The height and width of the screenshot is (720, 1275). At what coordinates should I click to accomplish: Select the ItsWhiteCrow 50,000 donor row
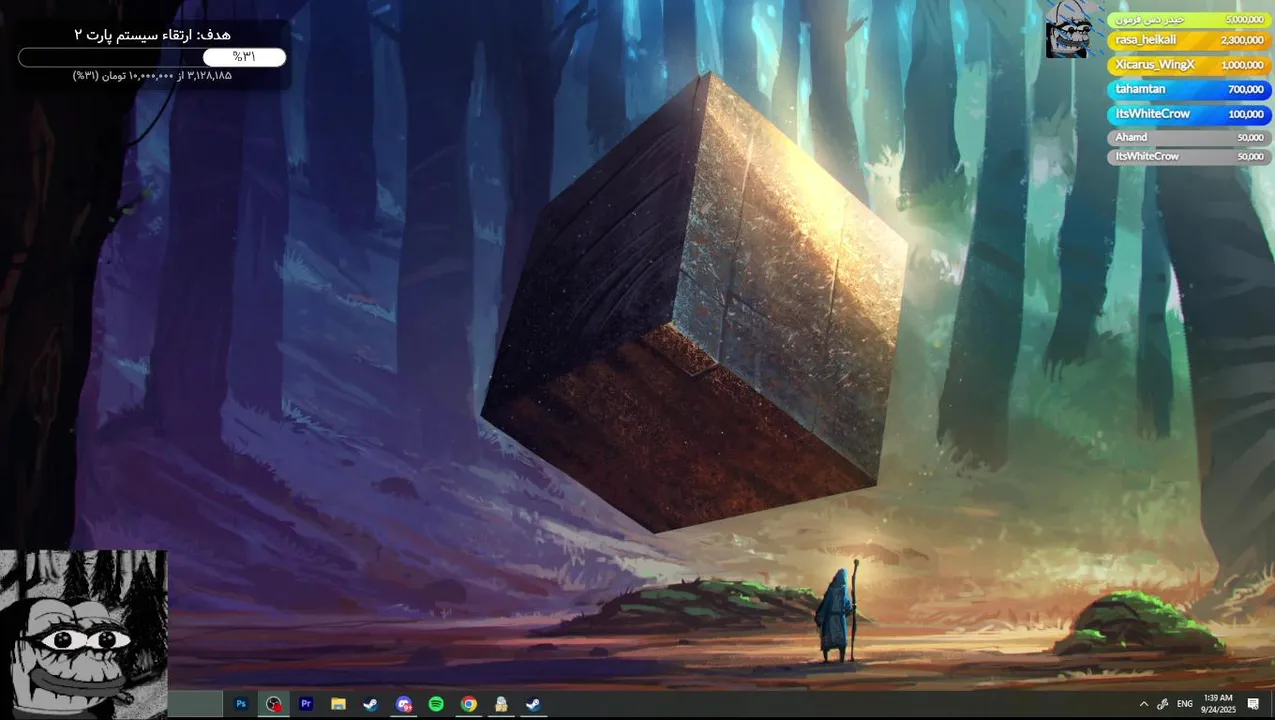click(1189, 156)
